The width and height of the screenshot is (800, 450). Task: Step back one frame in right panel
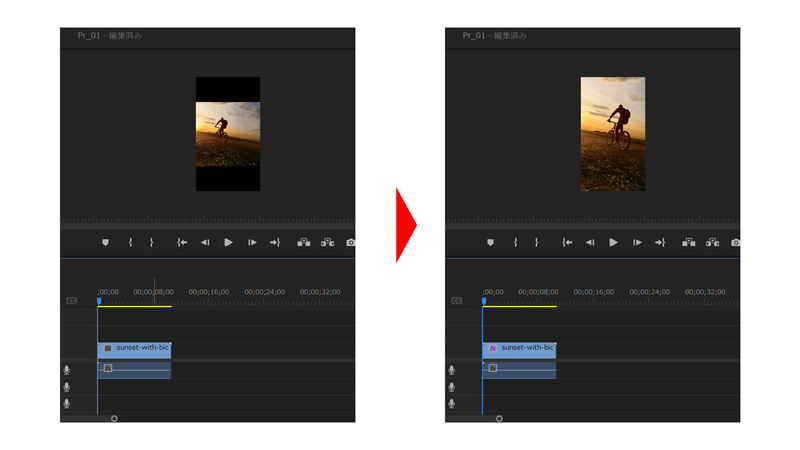coord(590,242)
